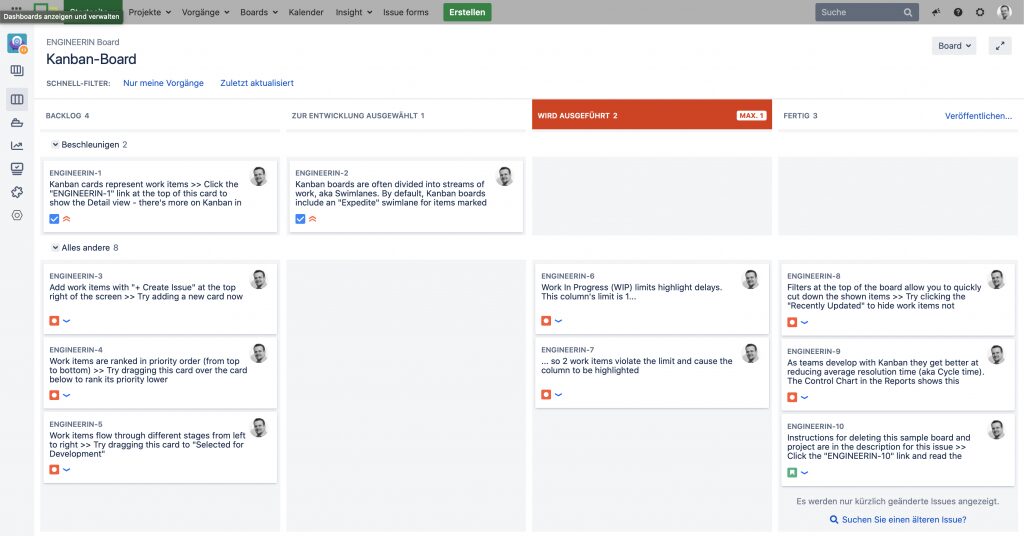Open the feedback megaphone icon in header
The height and width of the screenshot is (536, 1024).
click(x=936, y=12)
